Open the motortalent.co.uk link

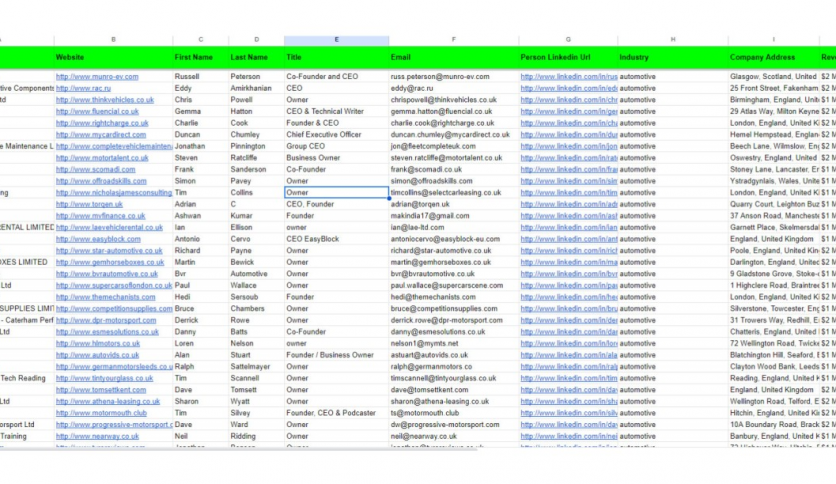pyautogui.click(x=102, y=158)
